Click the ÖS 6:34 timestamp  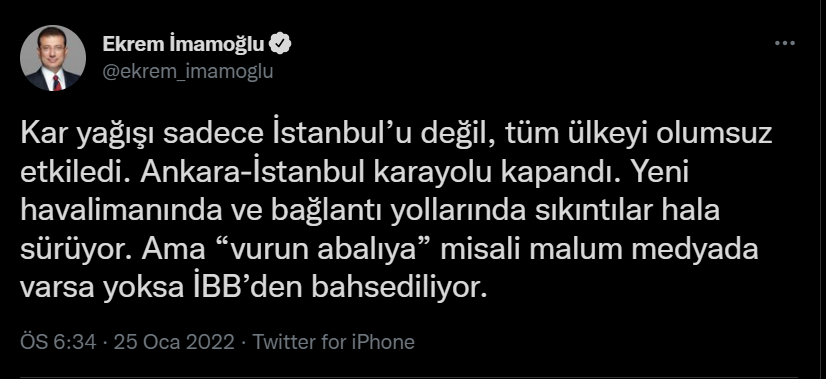pyautogui.click(x=58, y=342)
